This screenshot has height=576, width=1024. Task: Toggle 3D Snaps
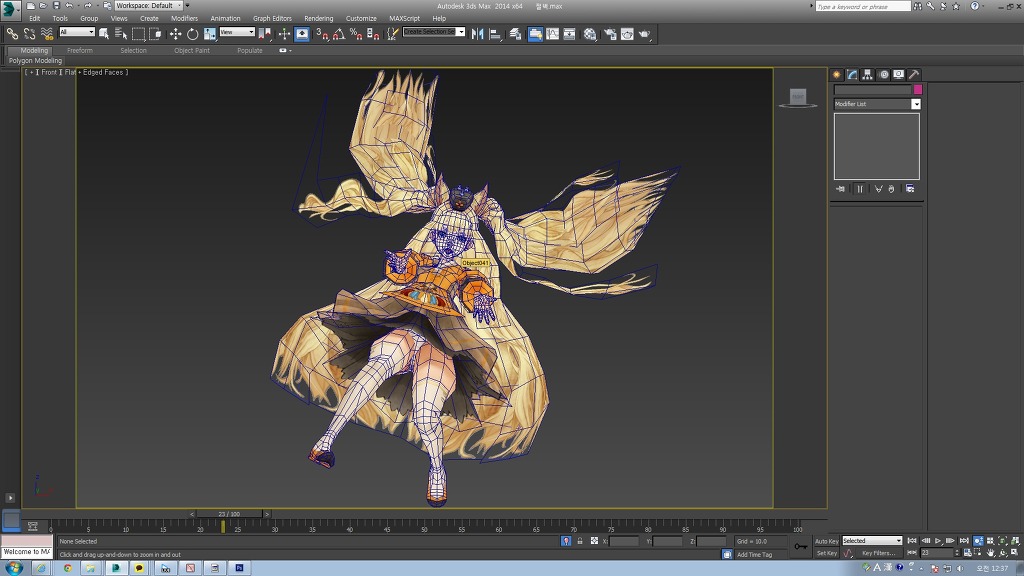[322, 33]
